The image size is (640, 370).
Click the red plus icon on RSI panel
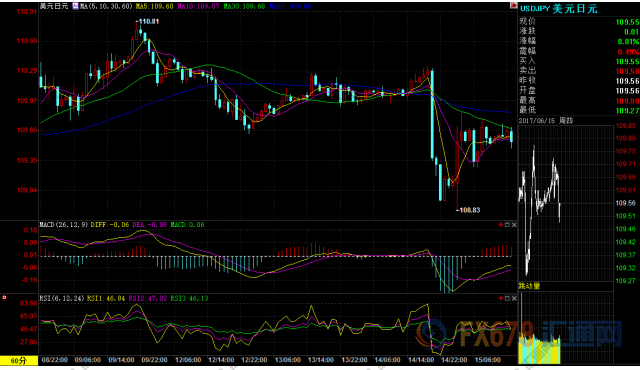501,298
